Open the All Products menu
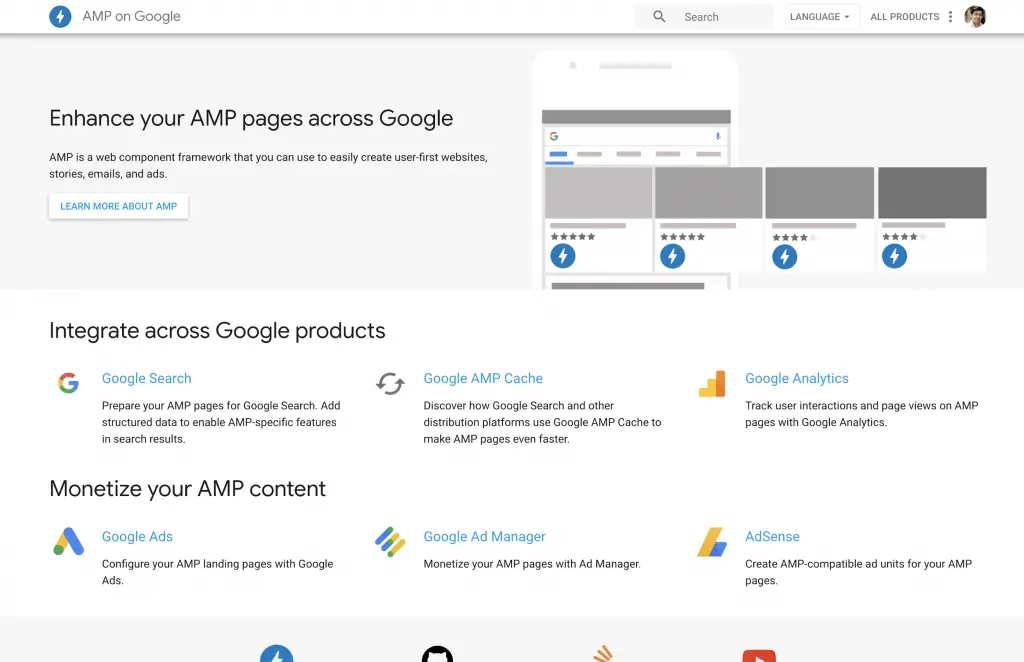1024x662 pixels. point(904,17)
